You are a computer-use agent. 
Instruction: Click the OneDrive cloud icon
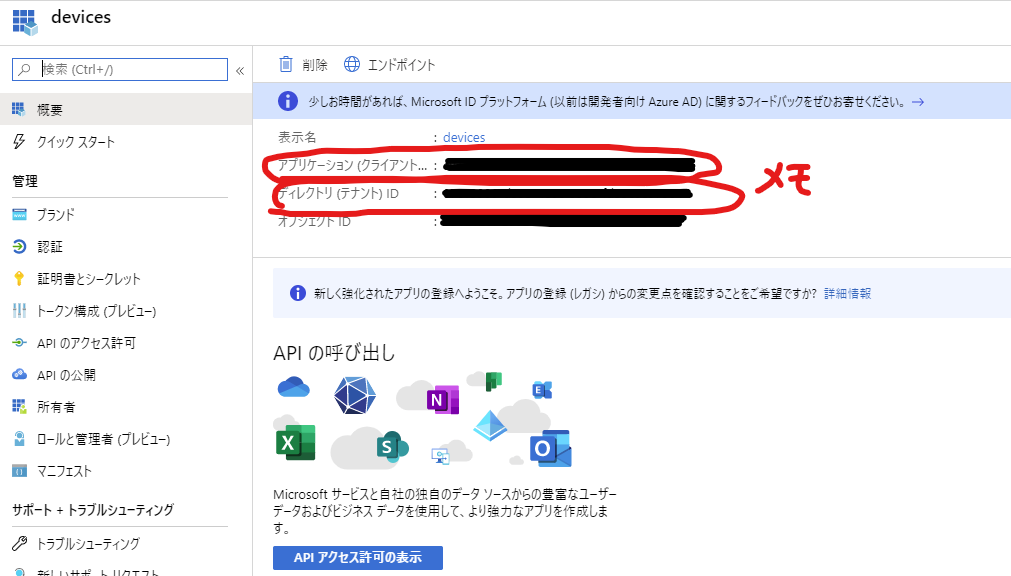point(293,388)
